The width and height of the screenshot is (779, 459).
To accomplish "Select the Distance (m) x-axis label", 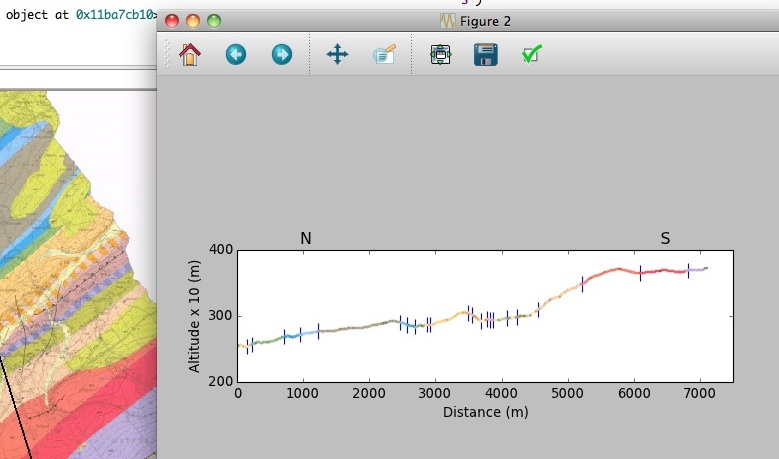I will 485,412.
